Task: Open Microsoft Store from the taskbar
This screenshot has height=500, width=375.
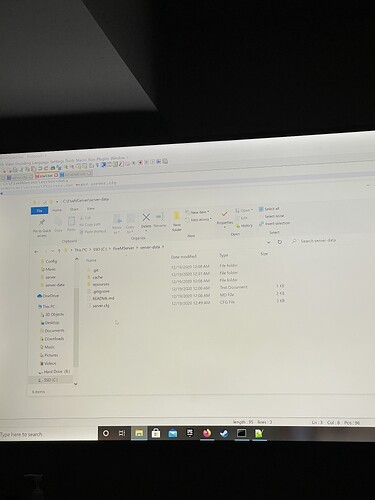Action: (156, 433)
